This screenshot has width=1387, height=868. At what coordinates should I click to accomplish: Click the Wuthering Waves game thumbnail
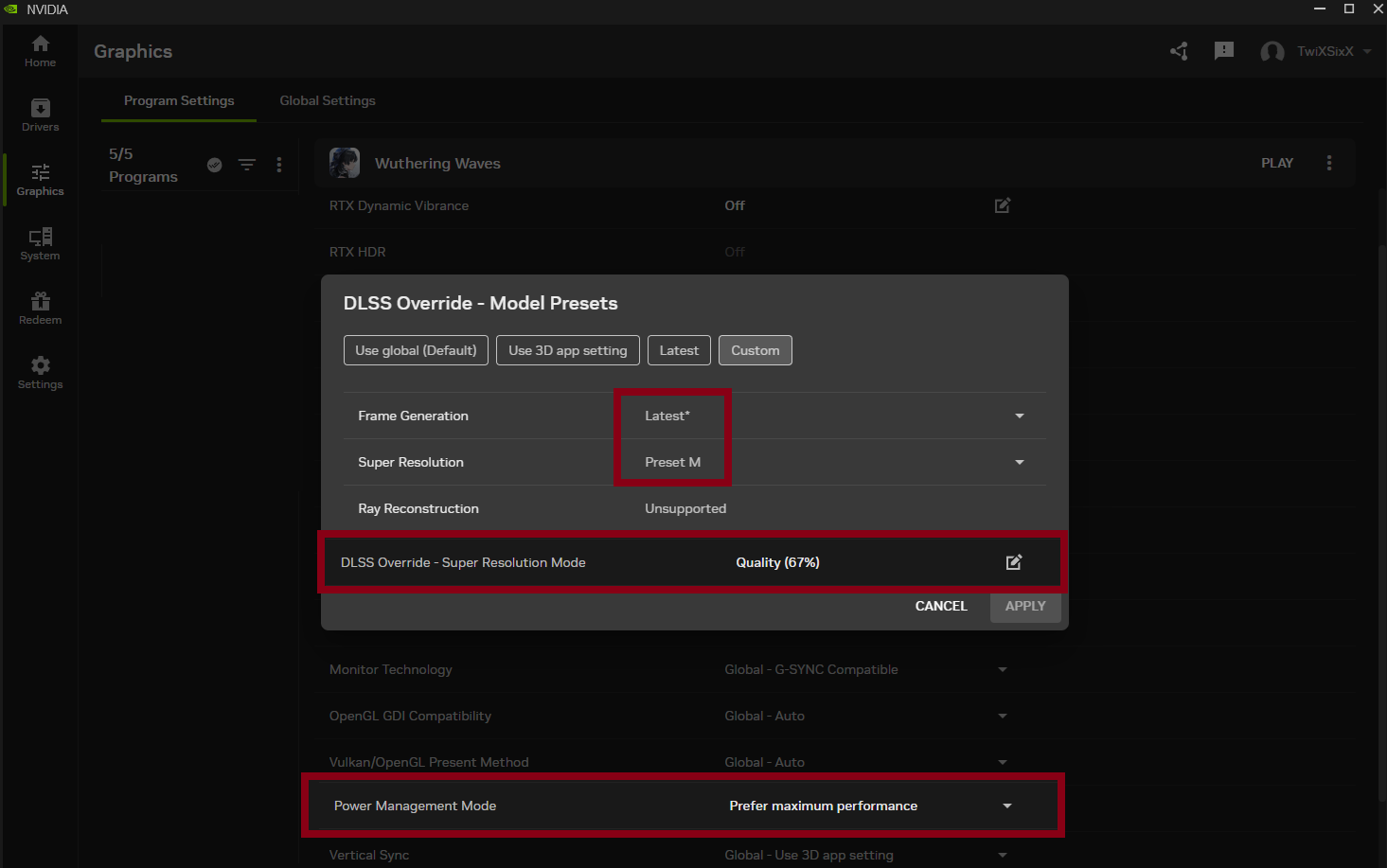pos(345,163)
